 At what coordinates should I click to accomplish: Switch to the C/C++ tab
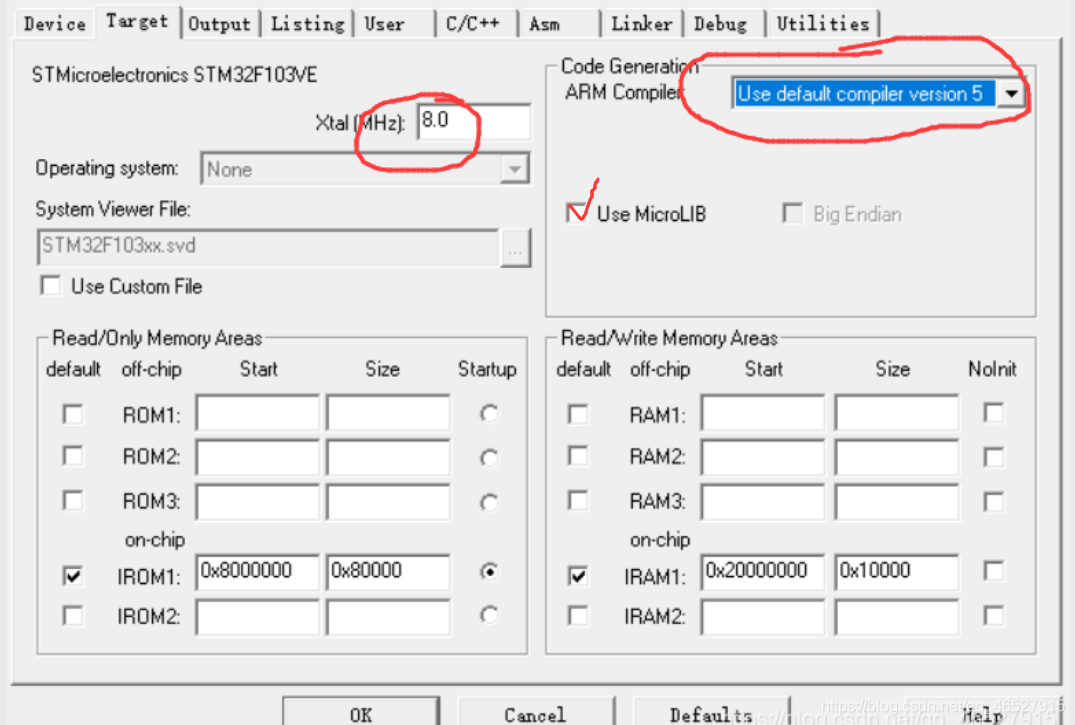tap(476, 24)
